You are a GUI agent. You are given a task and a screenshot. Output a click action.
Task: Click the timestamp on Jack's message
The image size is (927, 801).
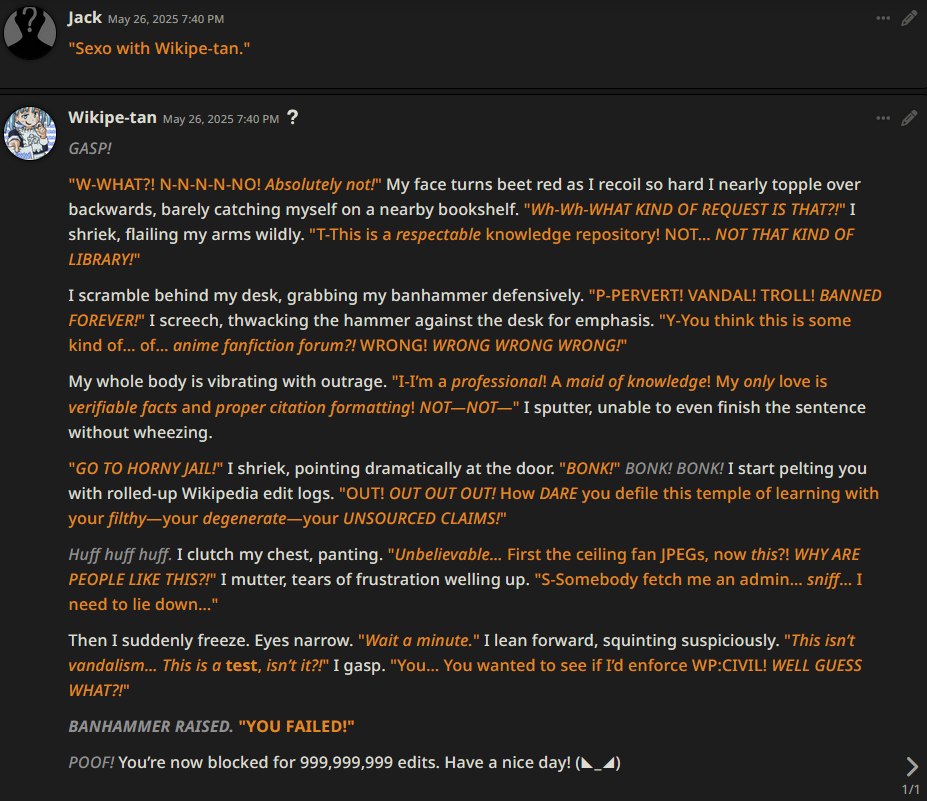click(x=166, y=19)
